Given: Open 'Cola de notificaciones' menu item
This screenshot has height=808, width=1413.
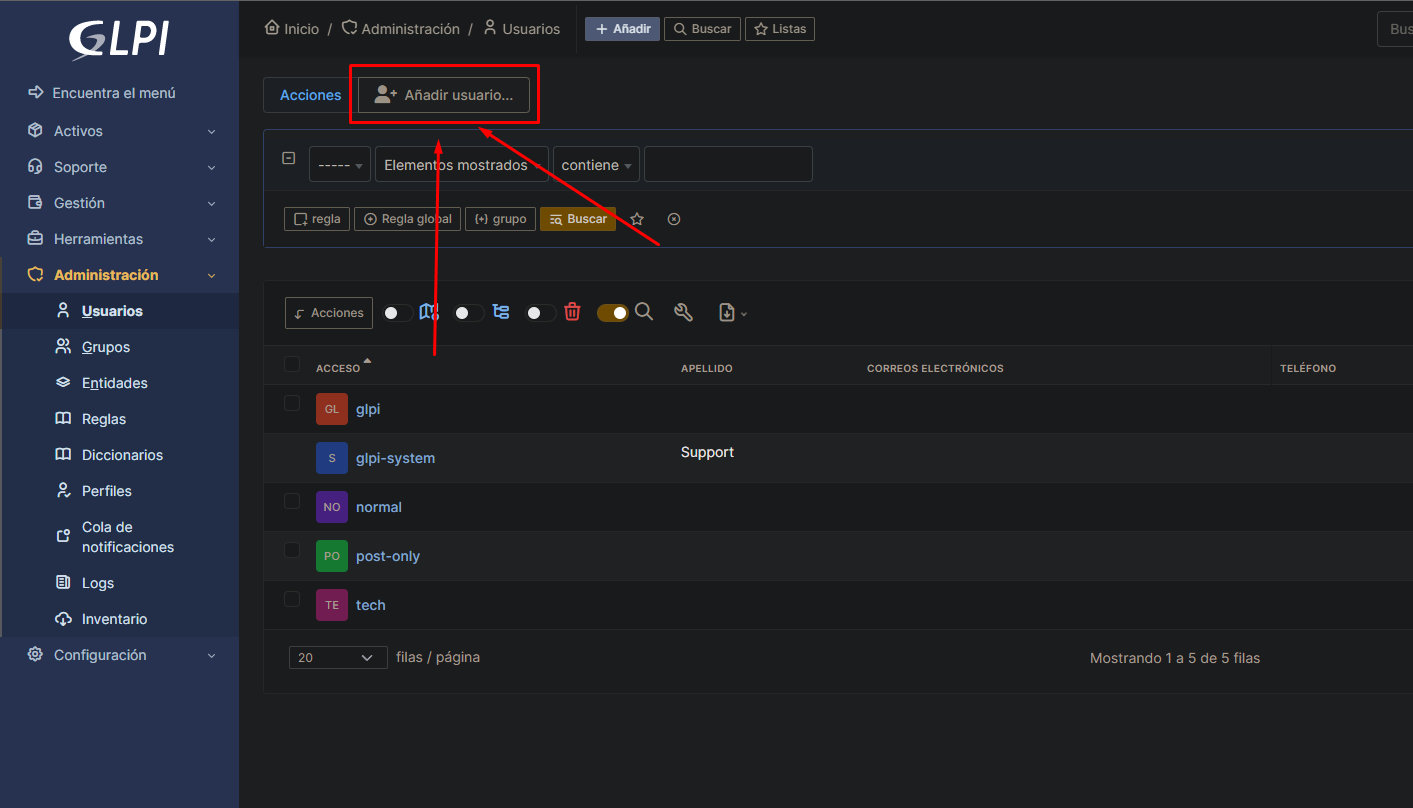Looking at the screenshot, I should point(128,537).
